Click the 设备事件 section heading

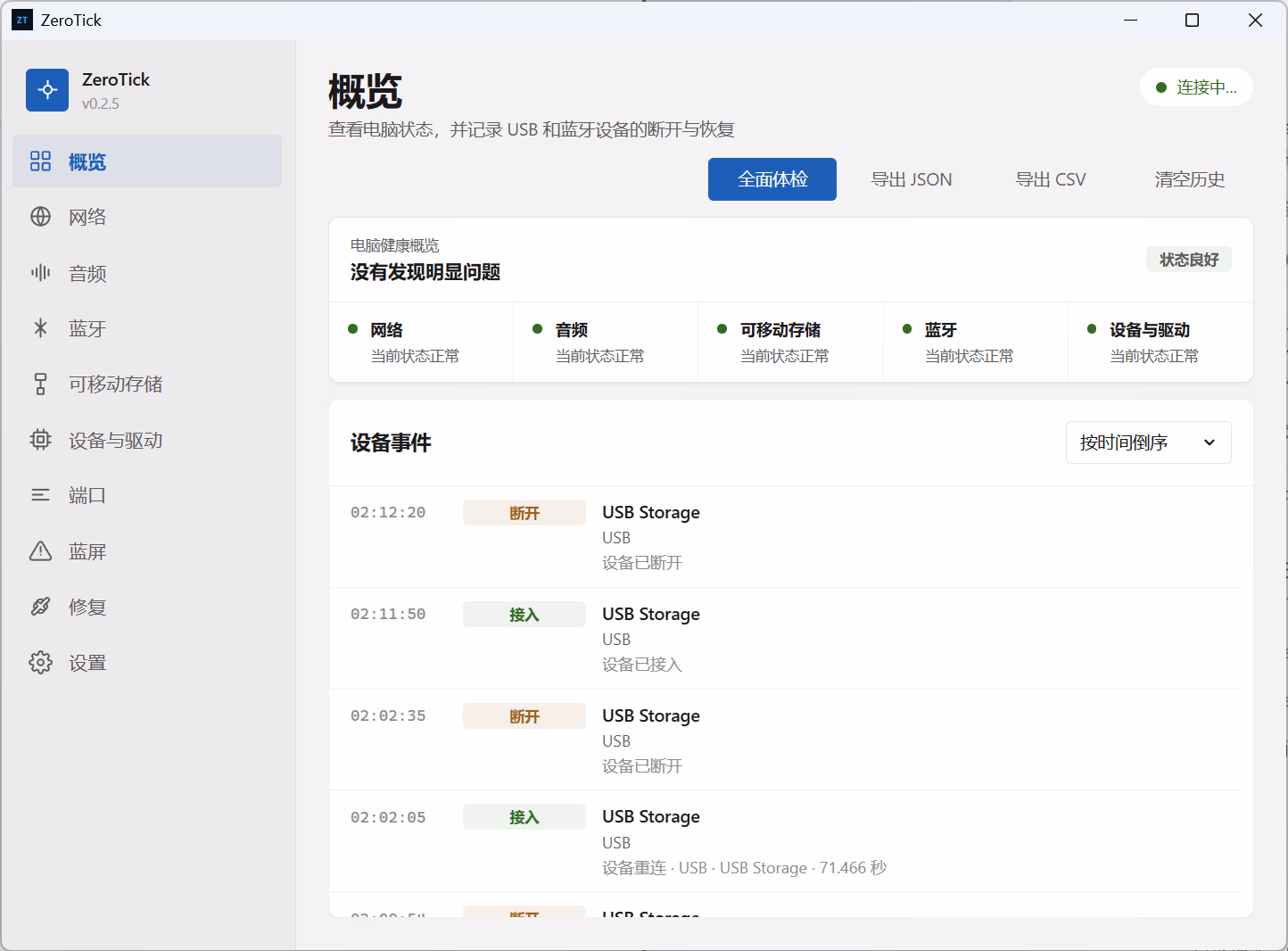(391, 442)
